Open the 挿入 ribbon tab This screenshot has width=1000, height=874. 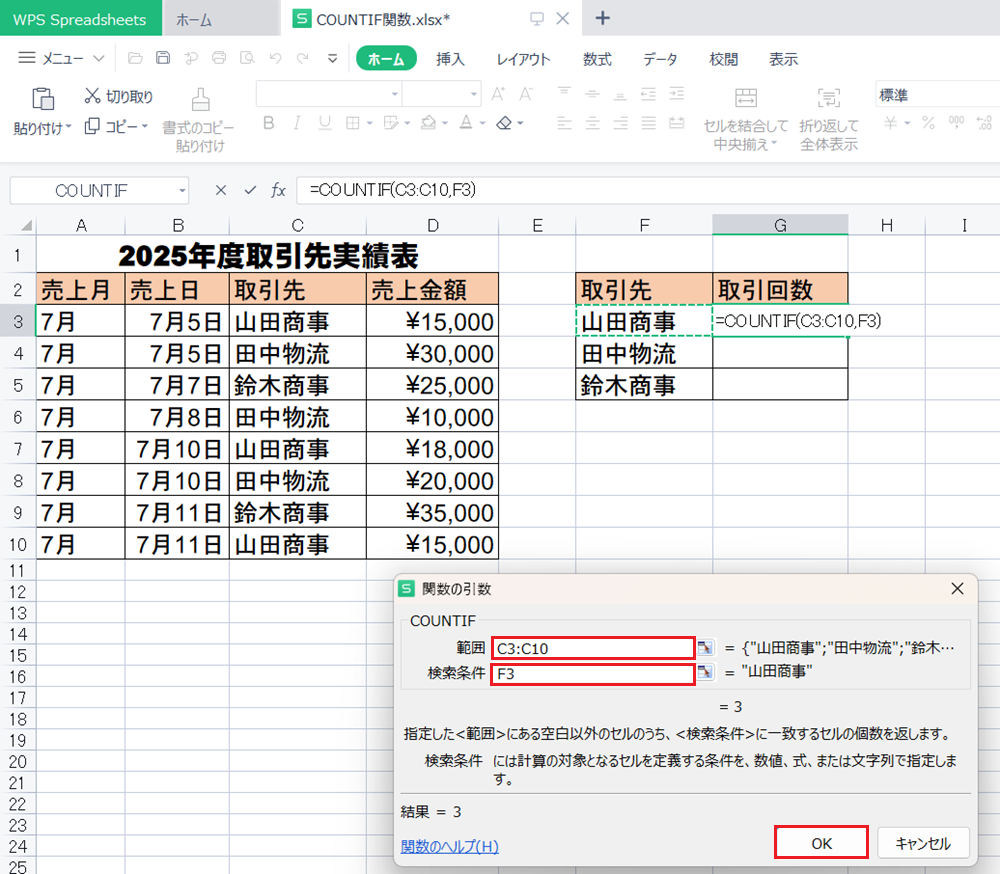click(450, 59)
